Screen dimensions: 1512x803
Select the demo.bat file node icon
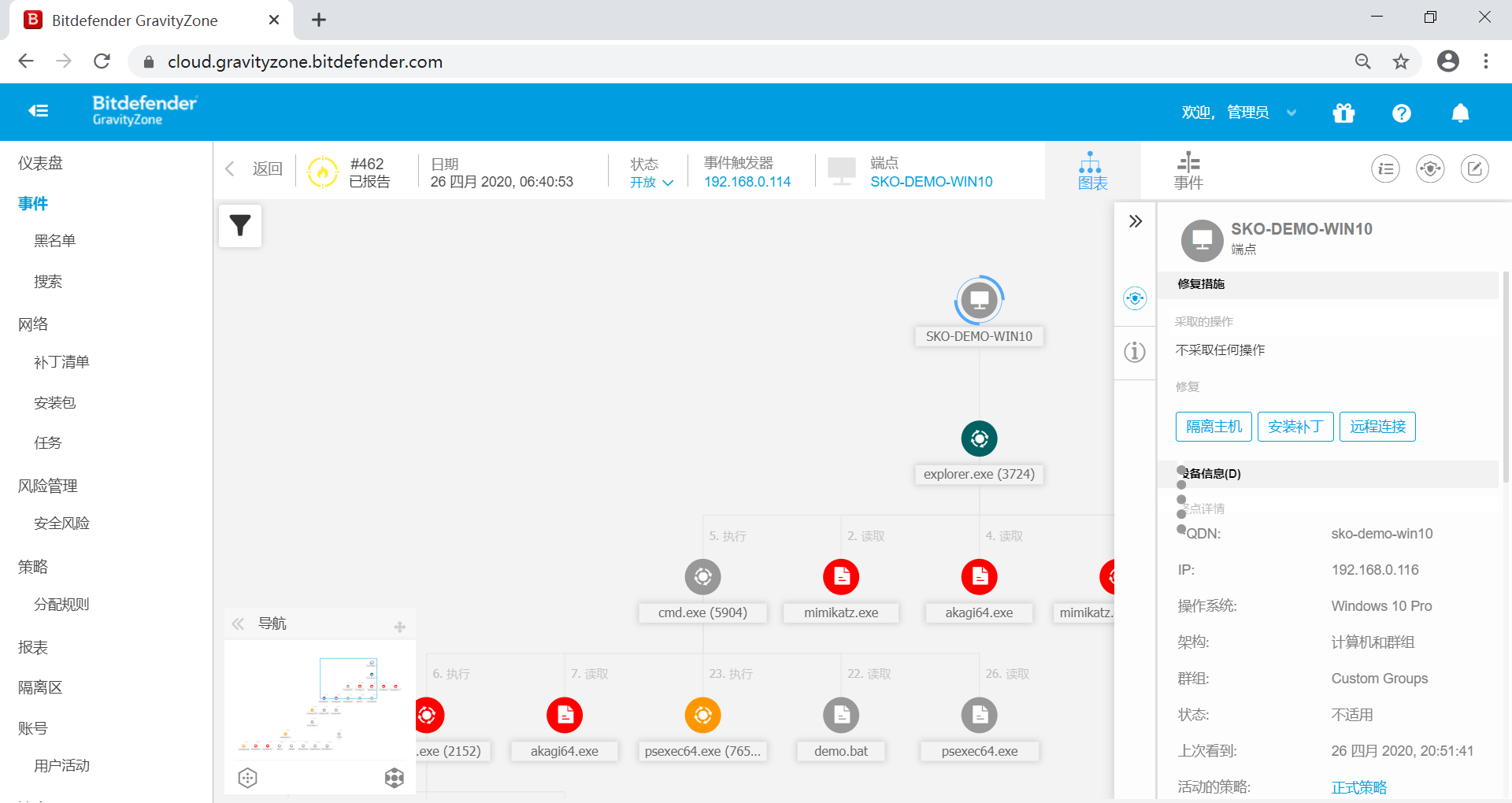click(841, 715)
